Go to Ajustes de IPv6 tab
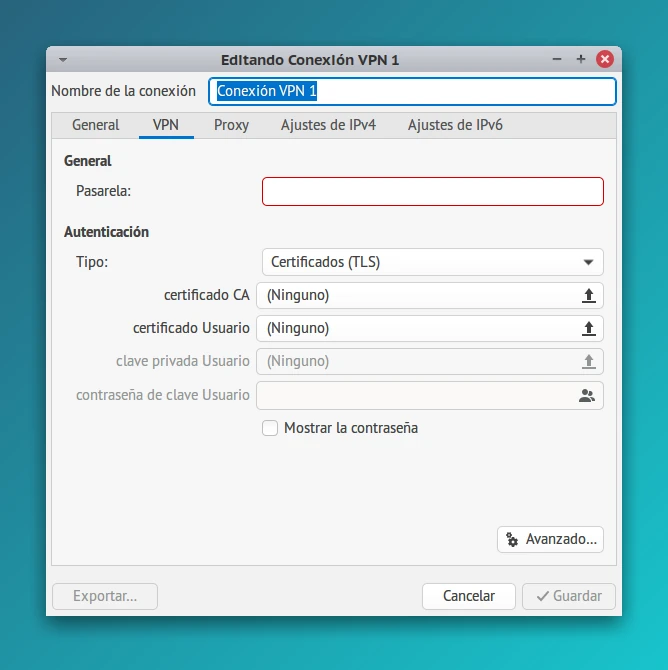This screenshot has width=668, height=670. pyautogui.click(x=455, y=125)
